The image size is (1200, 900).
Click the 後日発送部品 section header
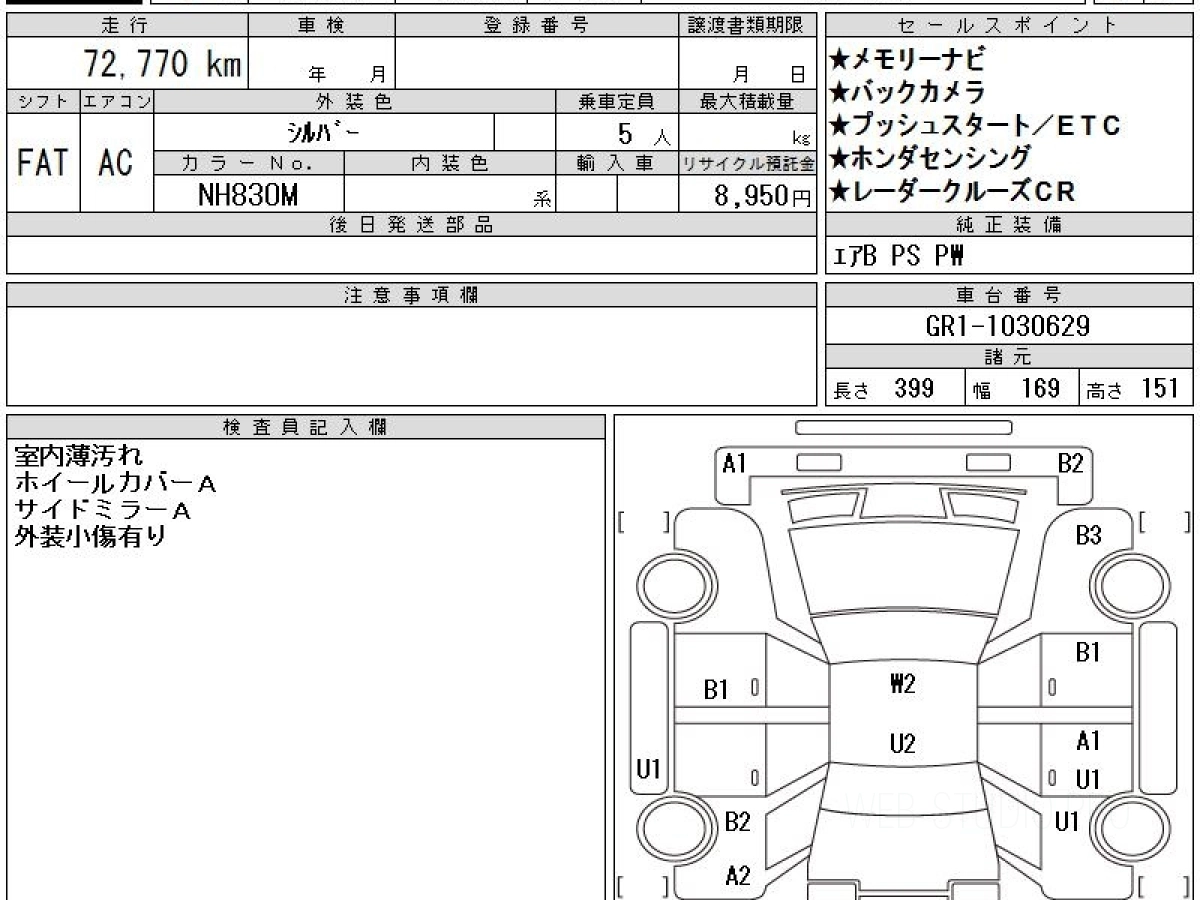411,225
